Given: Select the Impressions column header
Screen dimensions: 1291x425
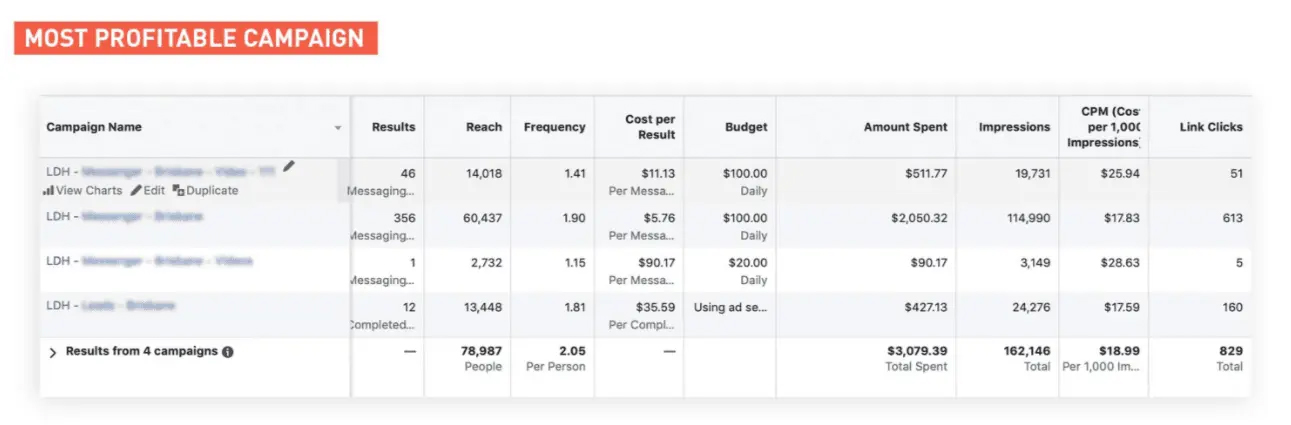Looking at the screenshot, I should click(x=1014, y=127).
